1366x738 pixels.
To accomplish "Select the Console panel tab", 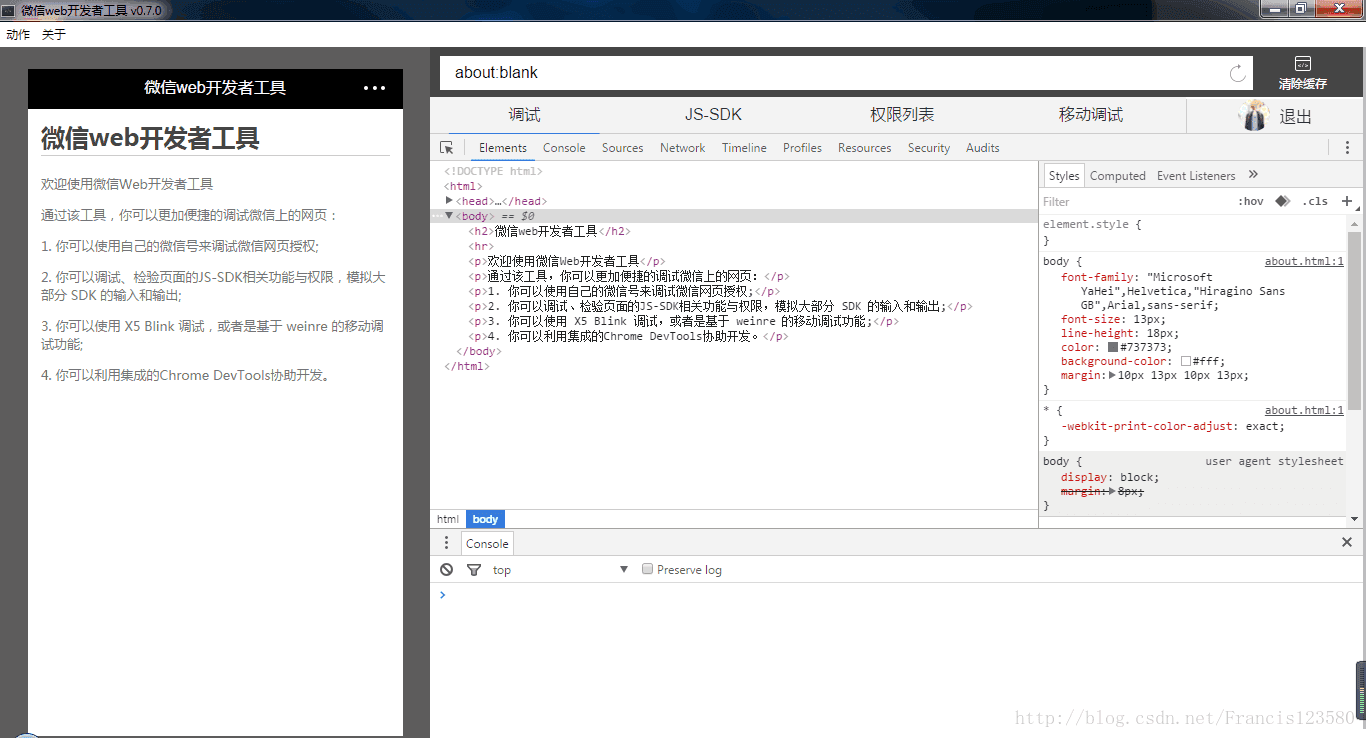I will pos(564,148).
